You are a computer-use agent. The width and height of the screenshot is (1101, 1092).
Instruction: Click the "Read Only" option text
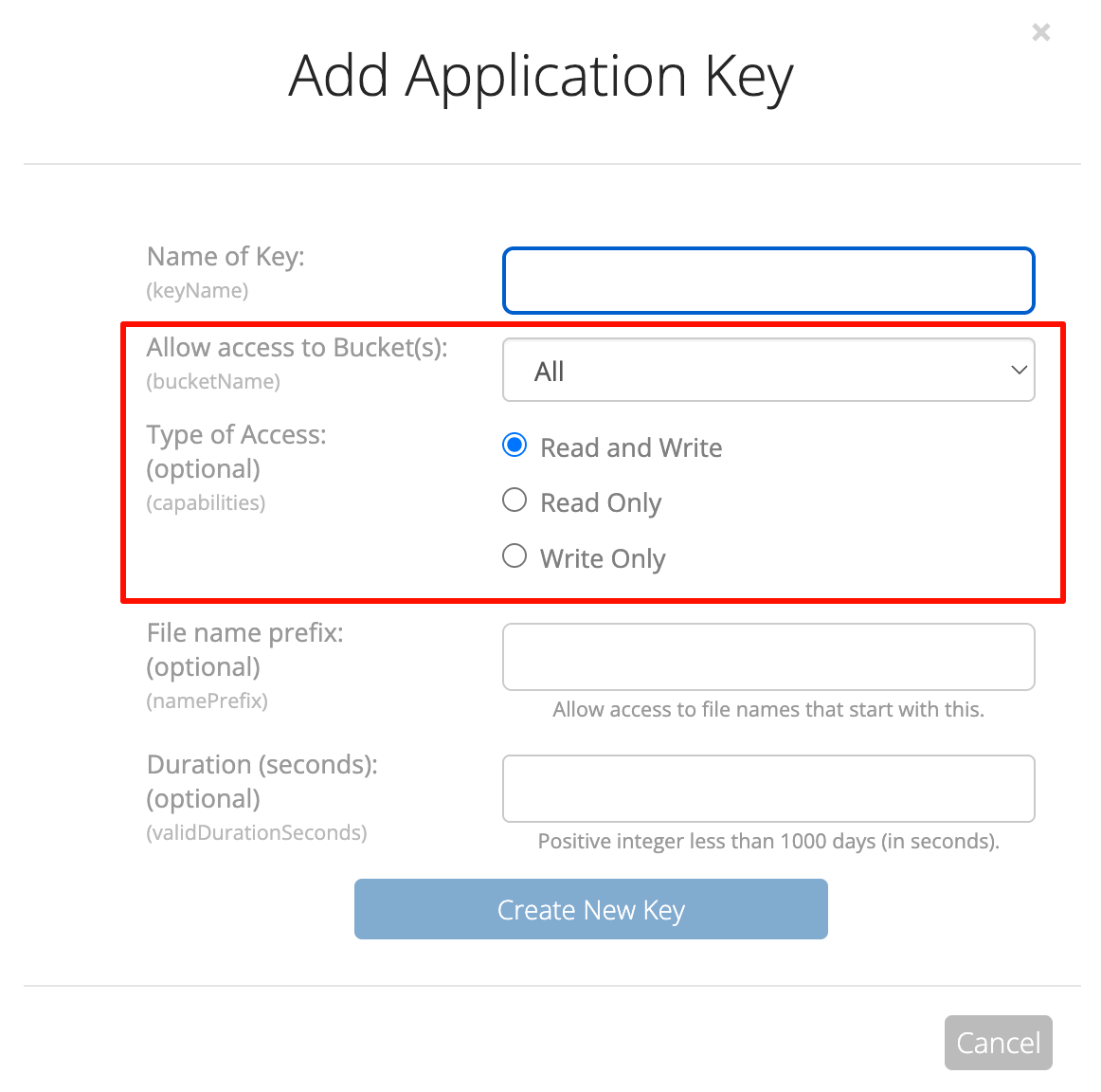601,502
